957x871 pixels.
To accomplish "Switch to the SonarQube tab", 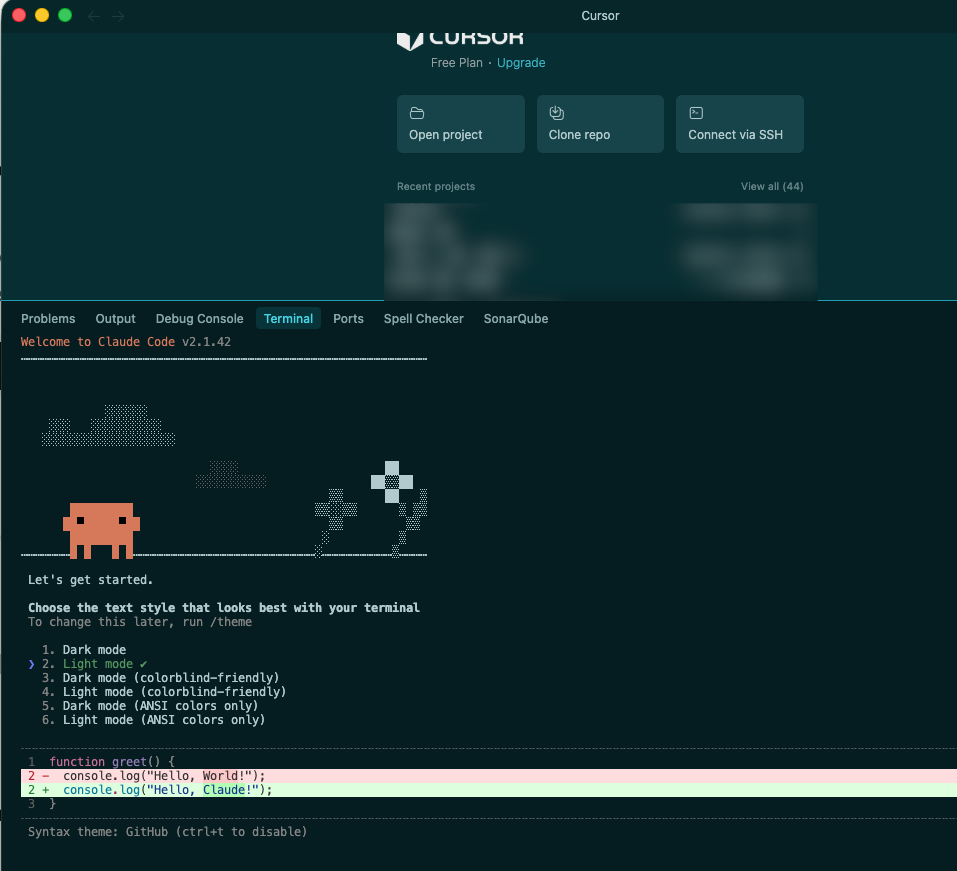I will (x=515, y=319).
